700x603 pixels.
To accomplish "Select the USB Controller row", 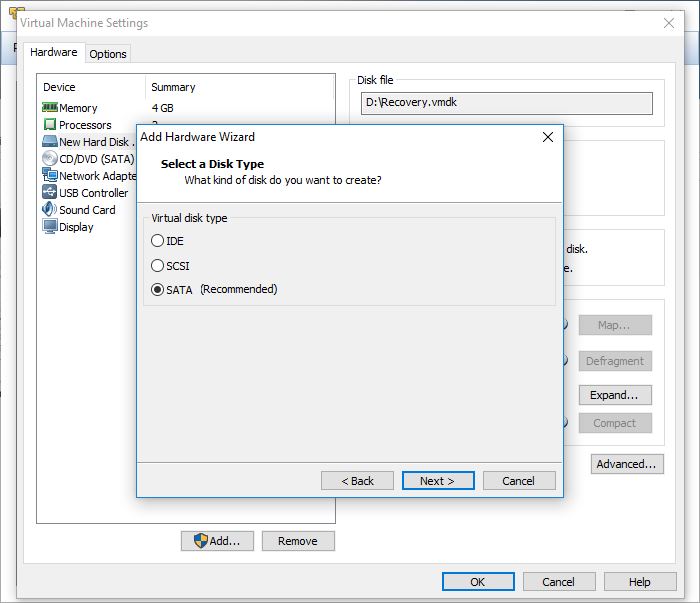I will click(x=89, y=193).
